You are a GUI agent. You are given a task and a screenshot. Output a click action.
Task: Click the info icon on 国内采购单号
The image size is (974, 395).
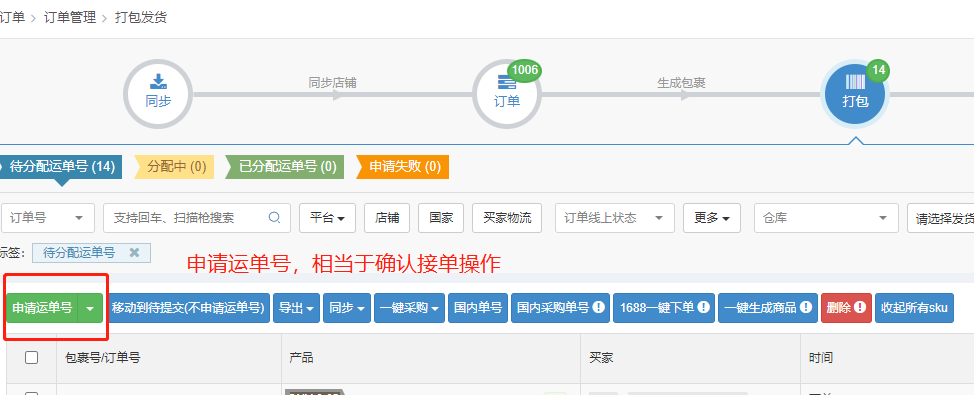[599, 307]
